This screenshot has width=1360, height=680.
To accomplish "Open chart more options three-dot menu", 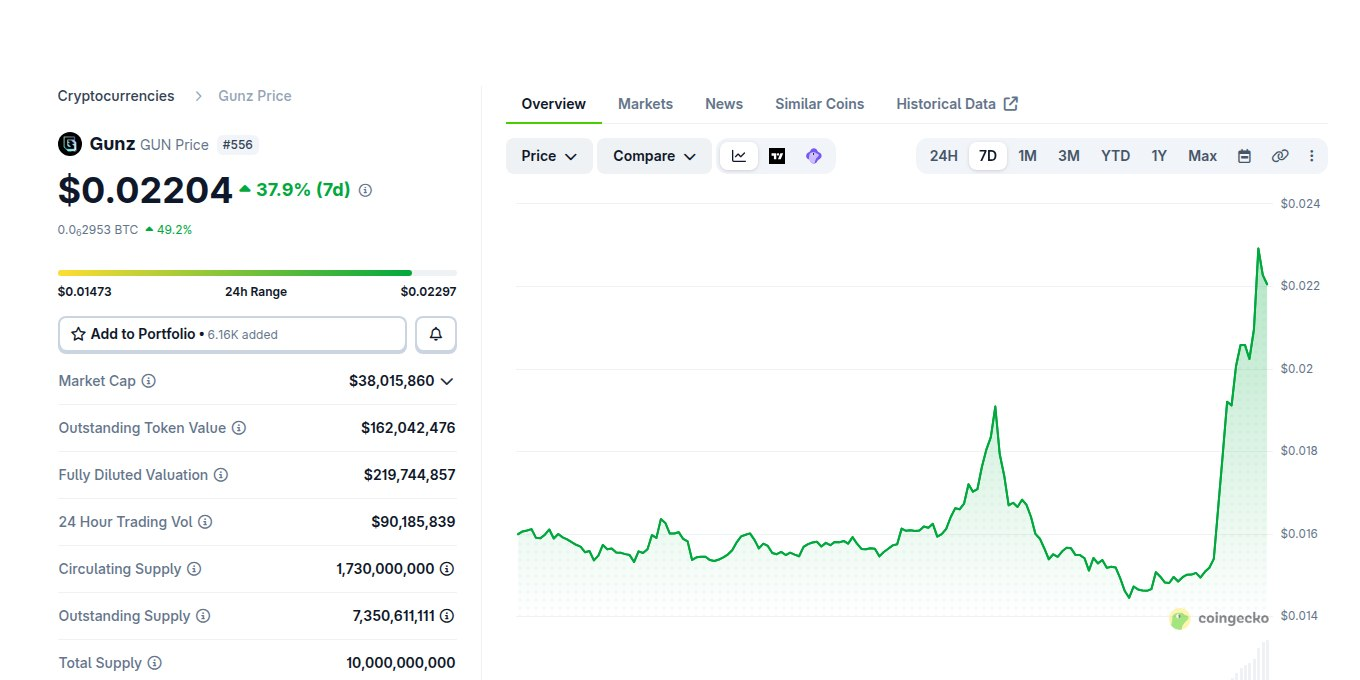I will click(x=1312, y=156).
